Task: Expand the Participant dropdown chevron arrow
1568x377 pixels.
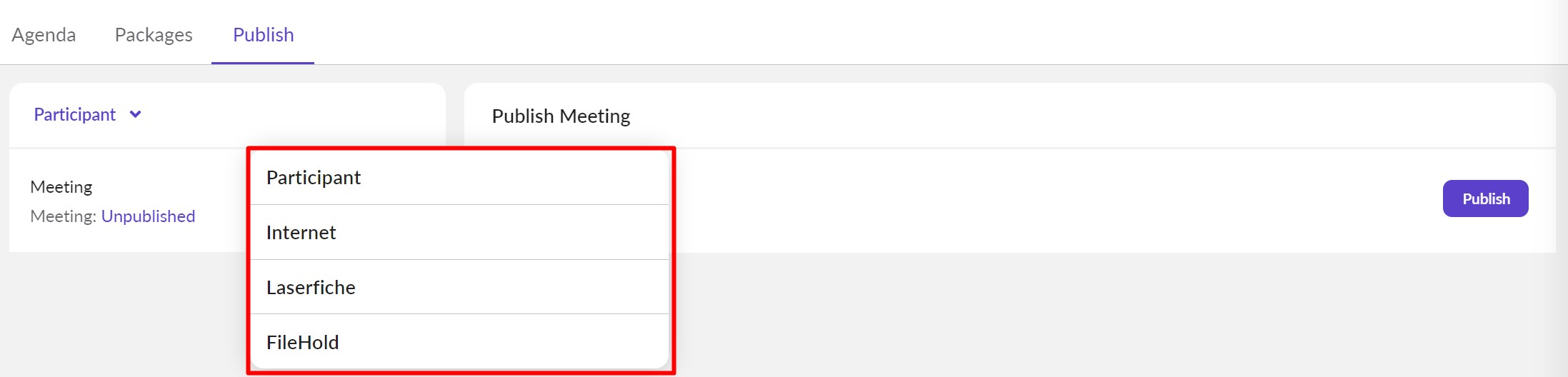Action: click(x=135, y=114)
